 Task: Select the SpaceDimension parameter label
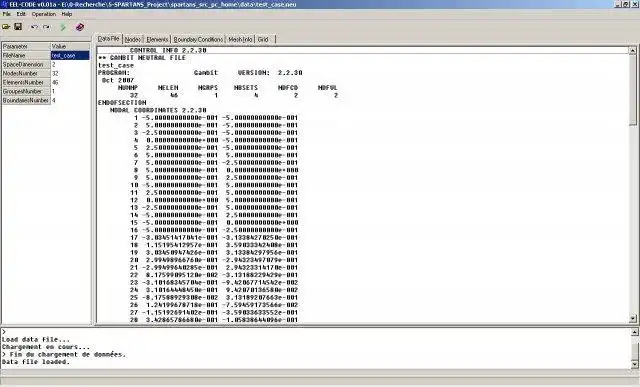tap(26, 64)
